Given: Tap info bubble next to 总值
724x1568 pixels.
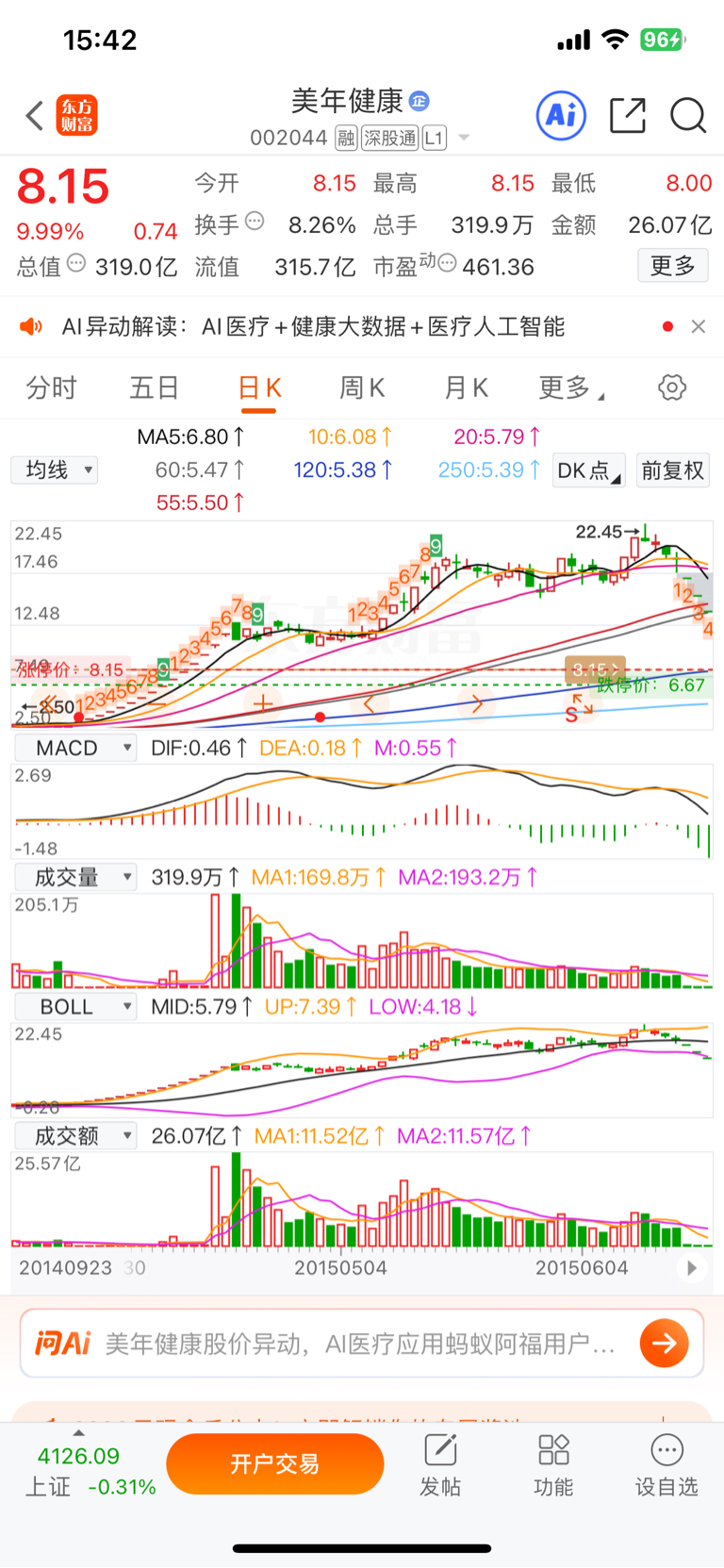Looking at the screenshot, I should [x=76, y=264].
